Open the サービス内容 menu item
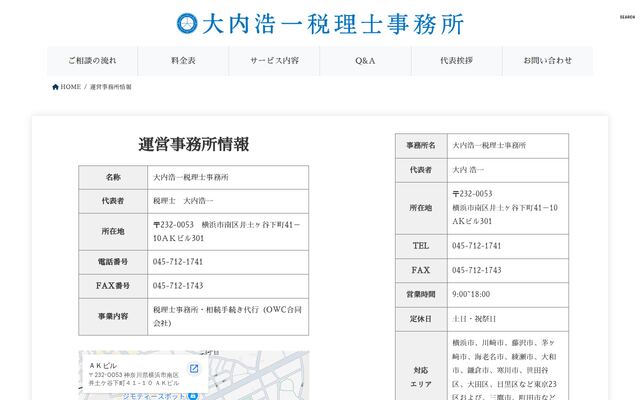The width and height of the screenshot is (640, 400). tap(274, 61)
